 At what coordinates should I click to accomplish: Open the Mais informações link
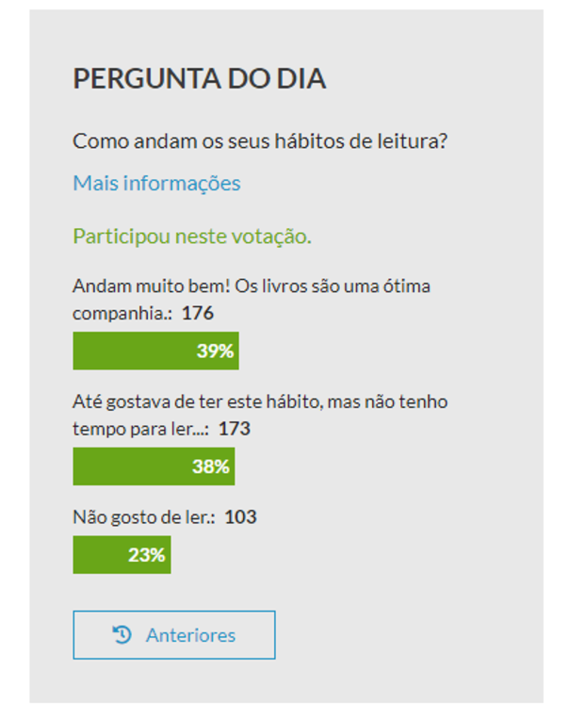tap(157, 183)
